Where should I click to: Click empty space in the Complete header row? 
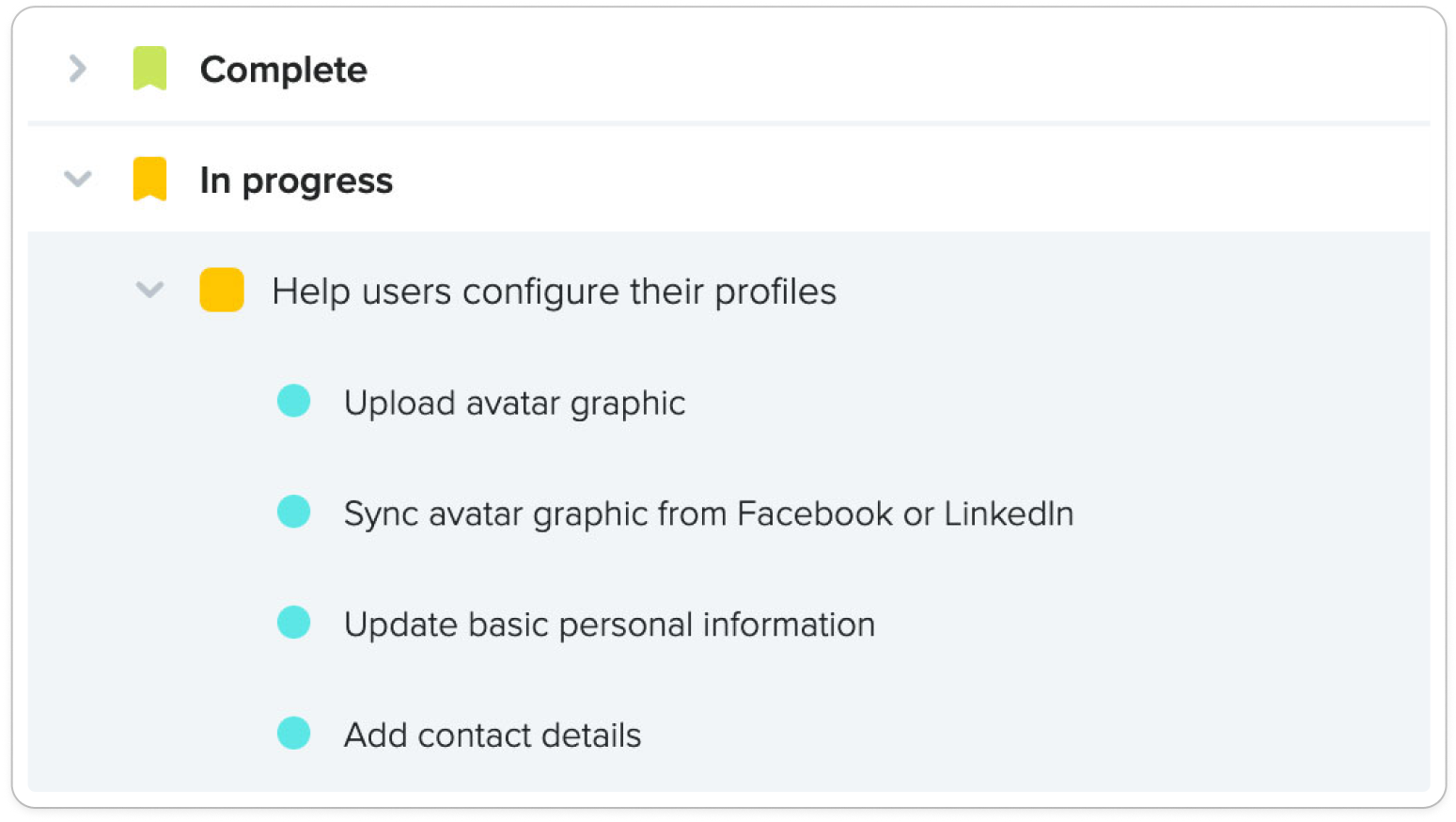(893, 69)
